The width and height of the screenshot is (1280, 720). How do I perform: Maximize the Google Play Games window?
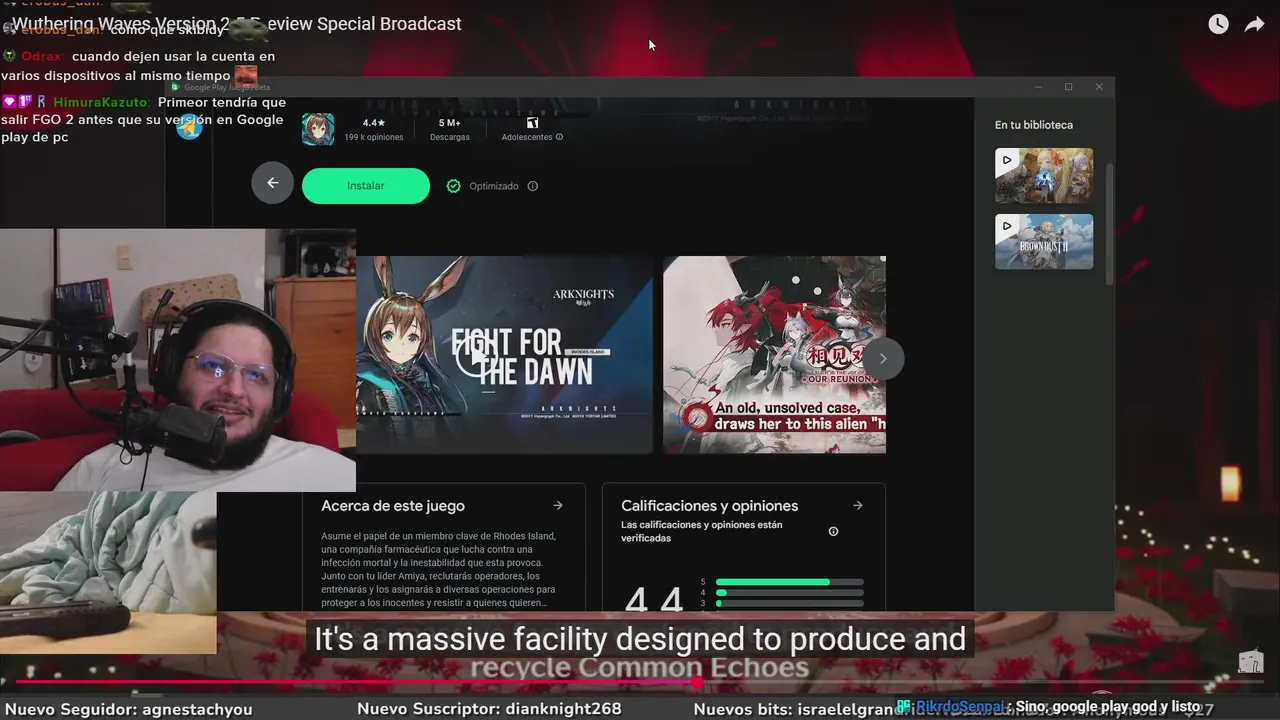tap(1068, 87)
